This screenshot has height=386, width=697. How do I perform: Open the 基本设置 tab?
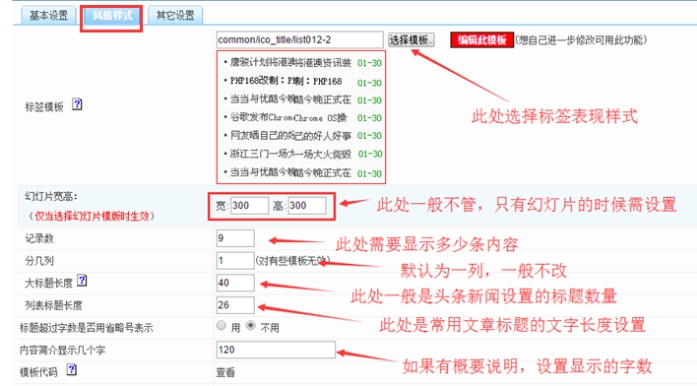click(x=49, y=16)
